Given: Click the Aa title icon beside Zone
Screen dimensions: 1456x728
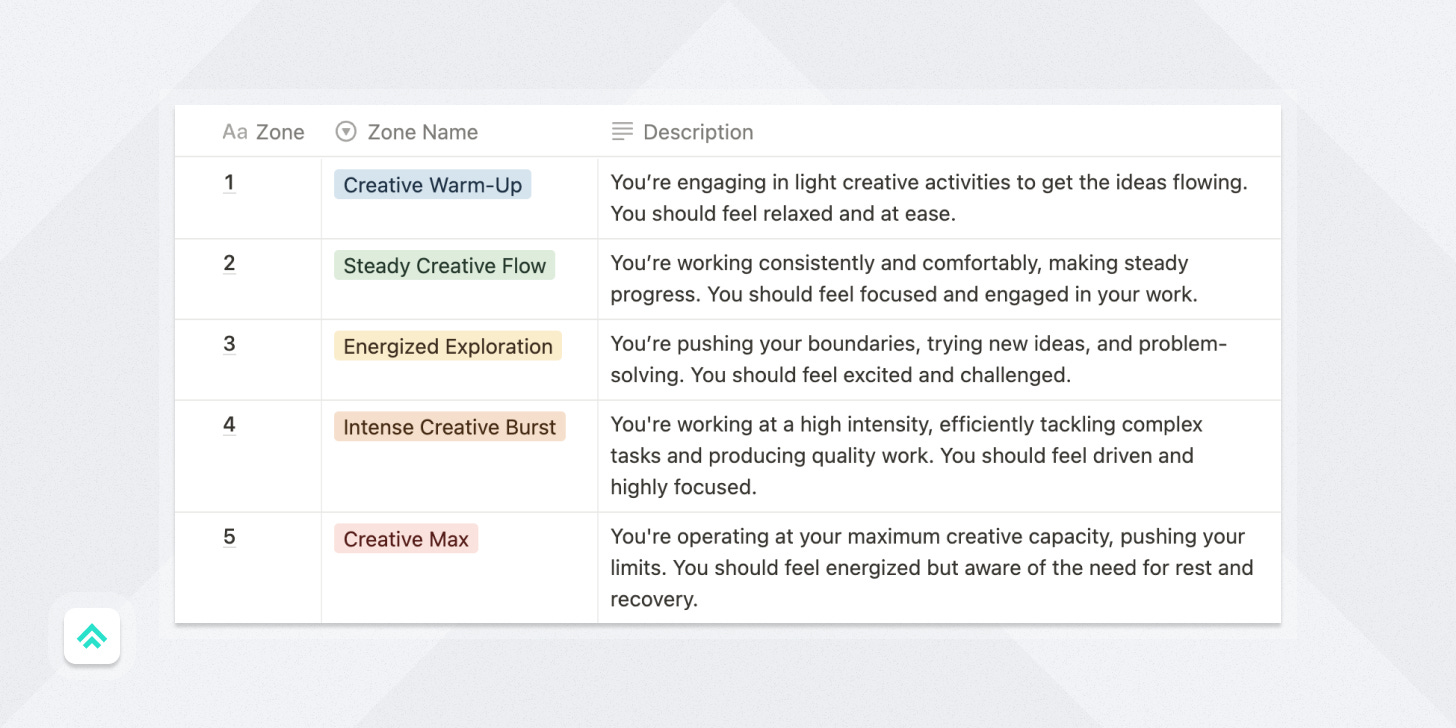Looking at the screenshot, I should click(235, 131).
